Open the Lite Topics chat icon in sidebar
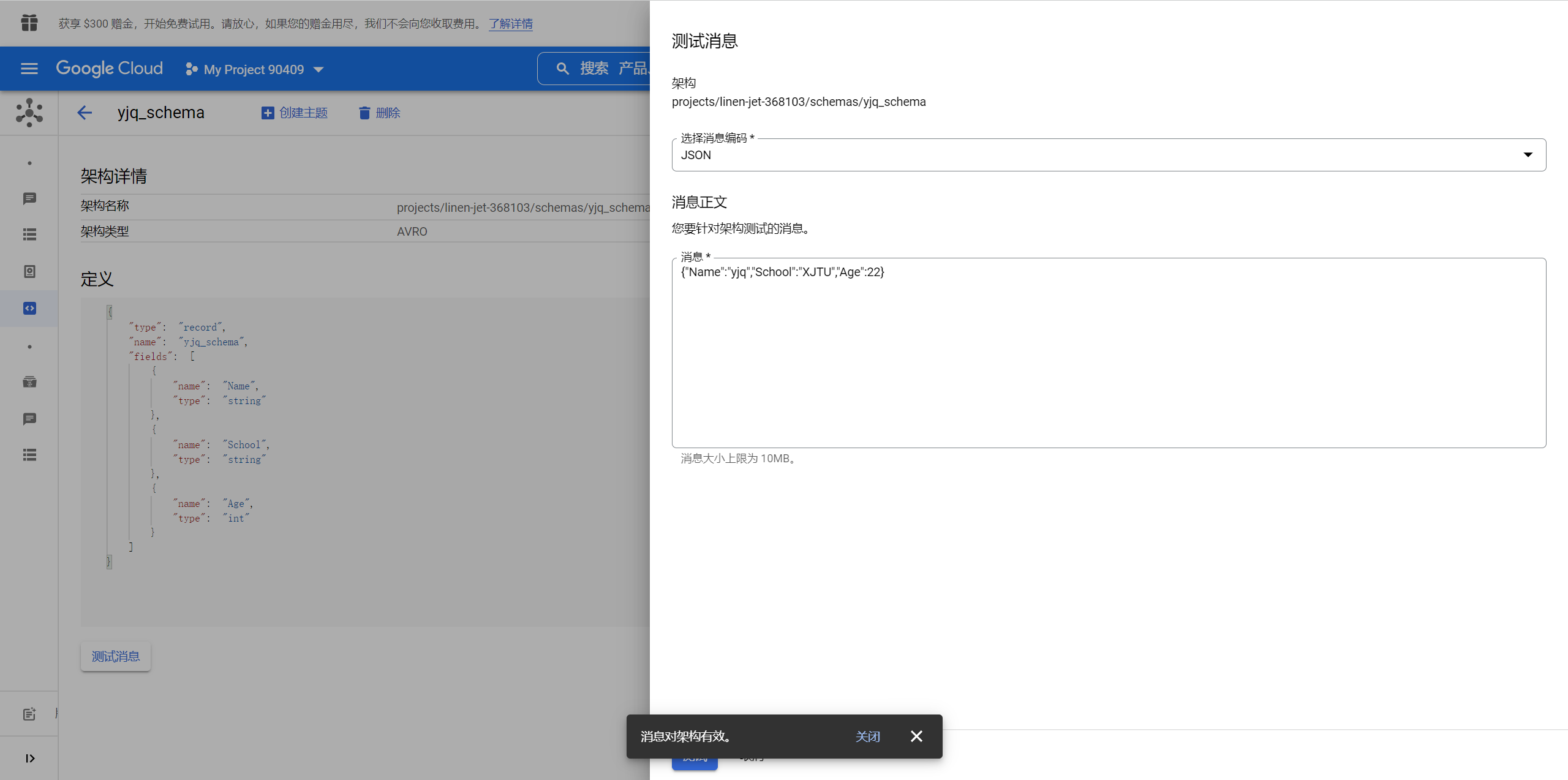Viewport: 1568px width, 780px height. coord(29,419)
